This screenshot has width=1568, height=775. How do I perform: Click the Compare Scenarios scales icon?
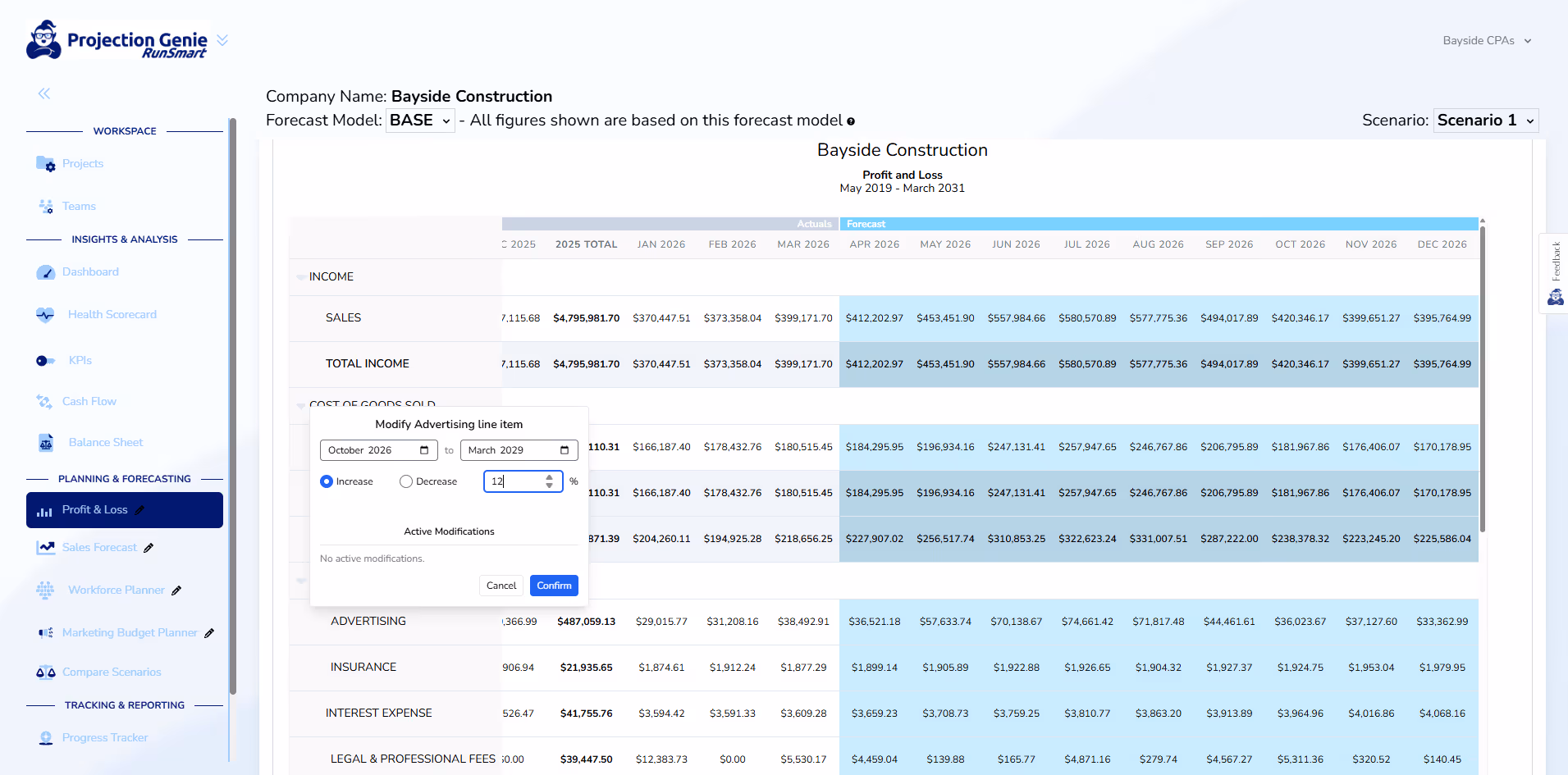46,672
